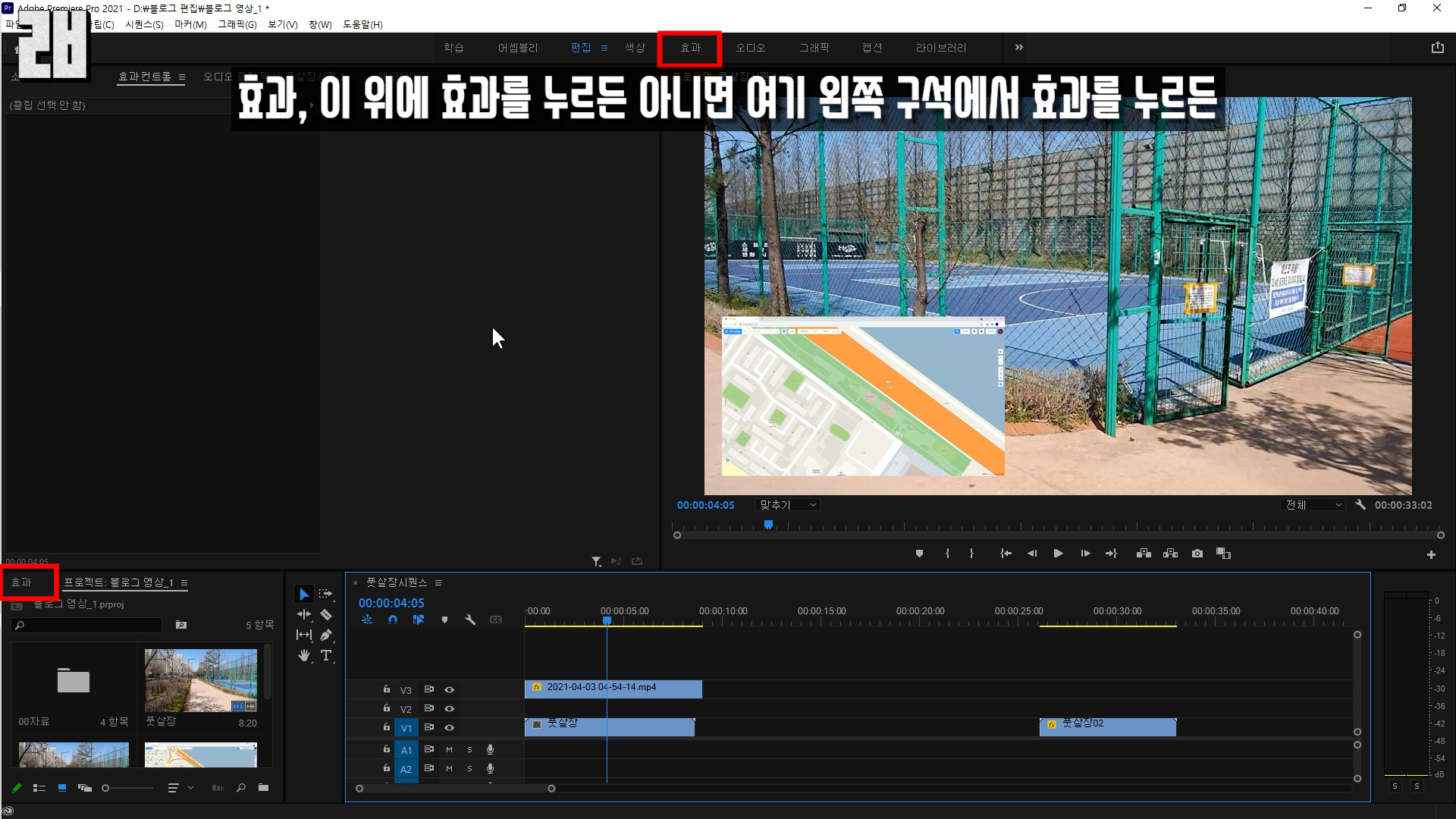The height and width of the screenshot is (819, 1456).
Task: Click the Add Marker button in Program monitor
Action: click(x=919, y=554)
